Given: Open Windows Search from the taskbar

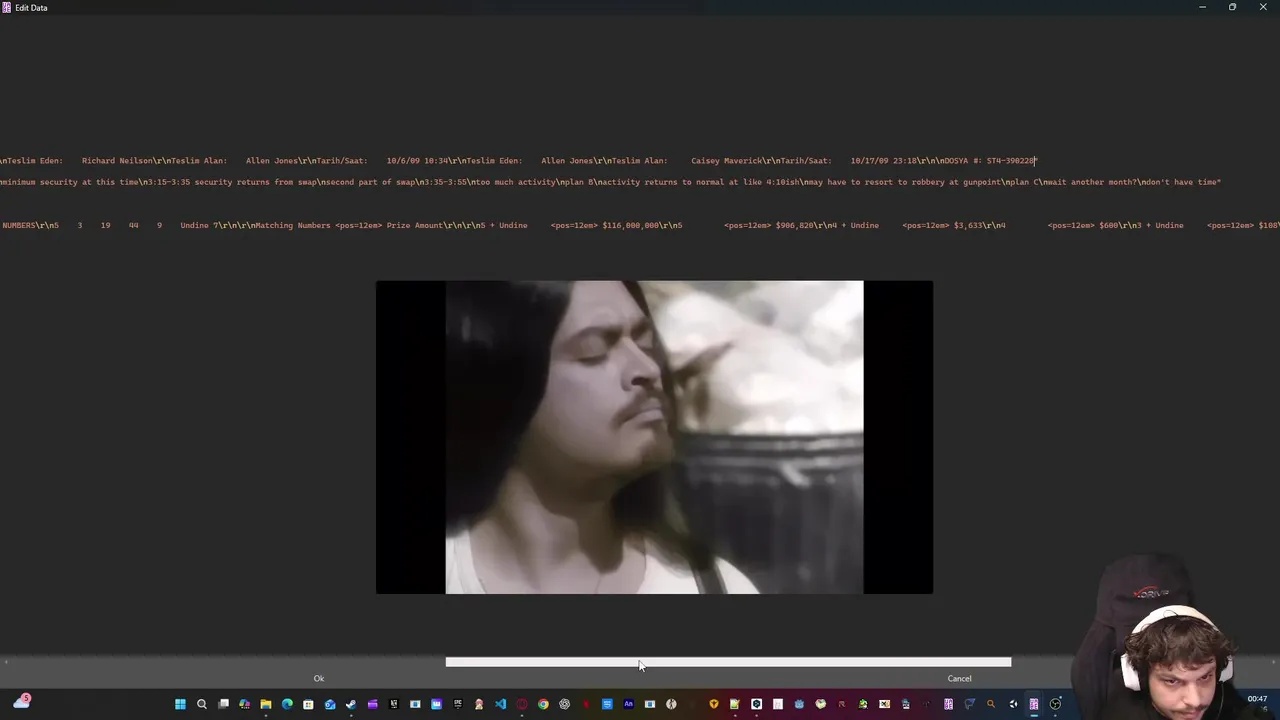Looking at the screenshot, I should 201,704.
